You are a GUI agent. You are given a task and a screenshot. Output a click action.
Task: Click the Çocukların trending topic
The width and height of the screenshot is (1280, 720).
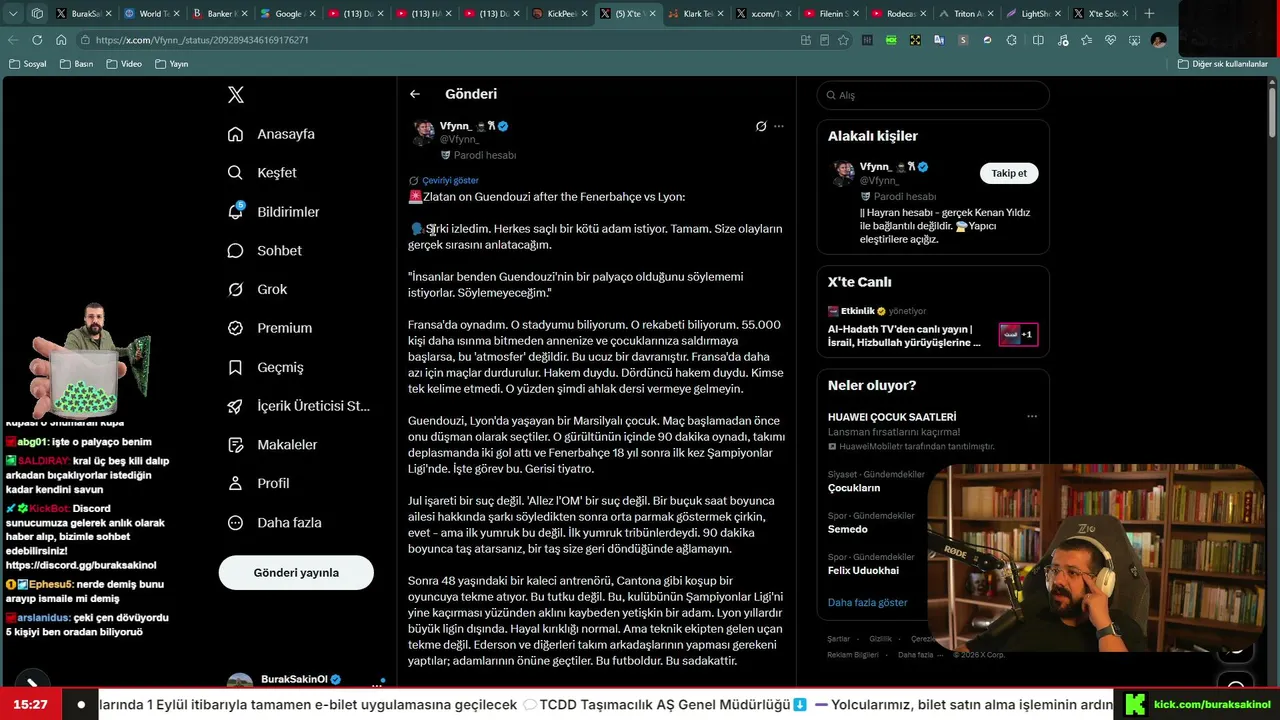coord(854,488)
